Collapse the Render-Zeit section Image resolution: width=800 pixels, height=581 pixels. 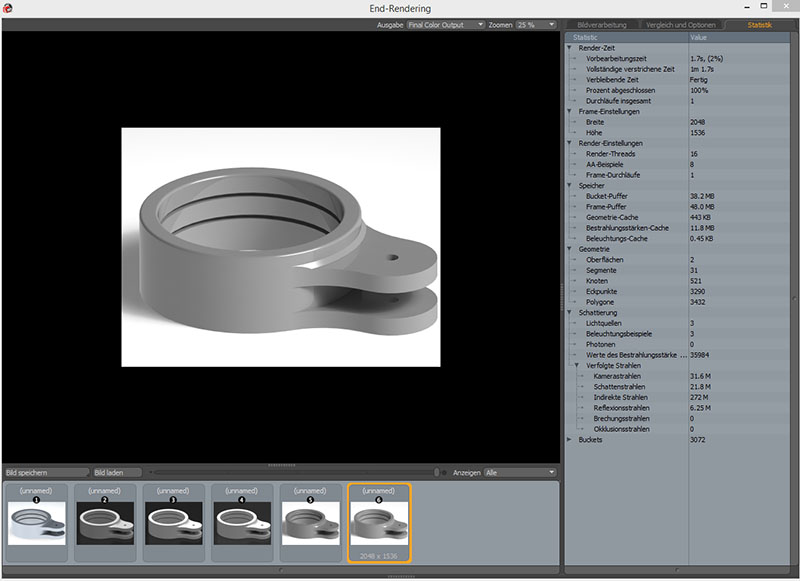coord(569,48)
